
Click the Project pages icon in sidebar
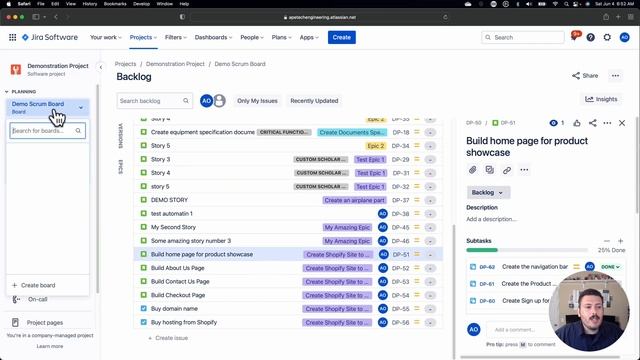click(x=16, y=322)
